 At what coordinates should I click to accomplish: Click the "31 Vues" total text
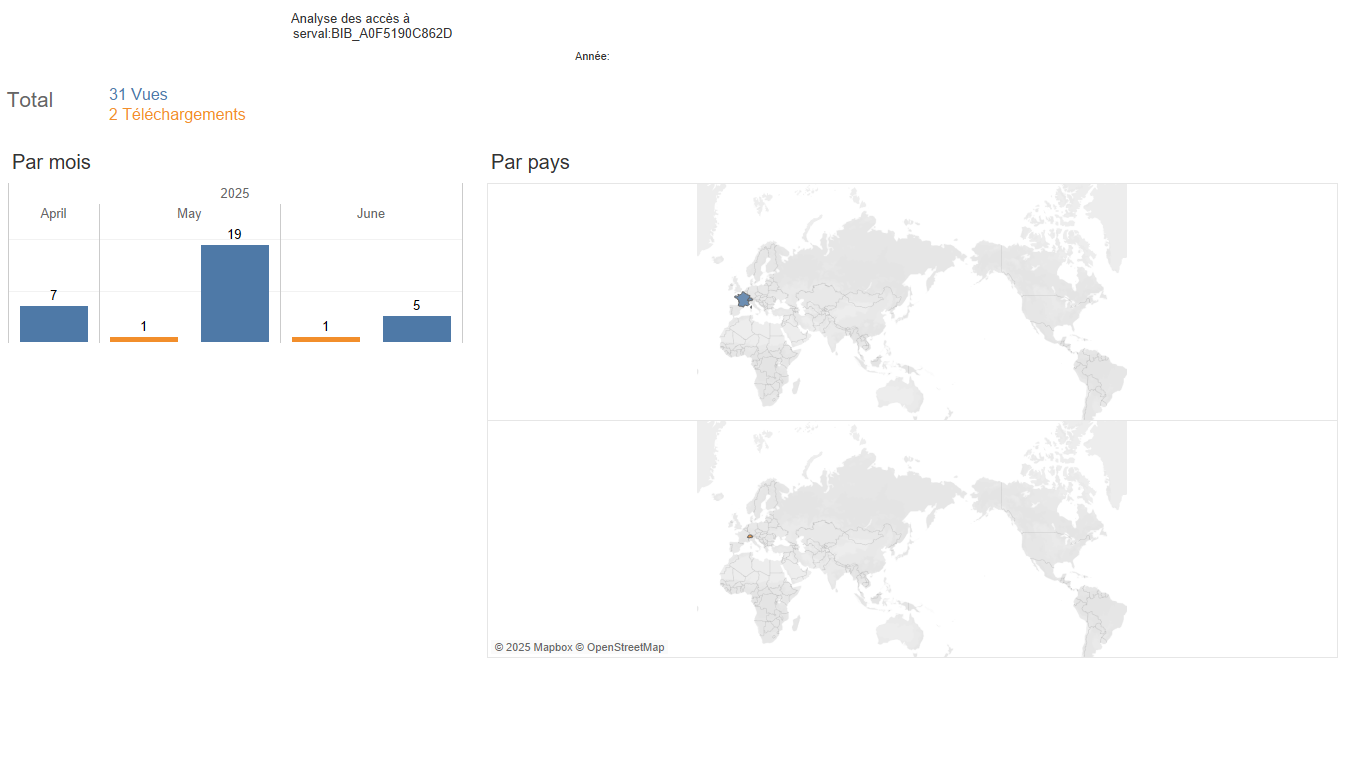click(x=138, y=95)
